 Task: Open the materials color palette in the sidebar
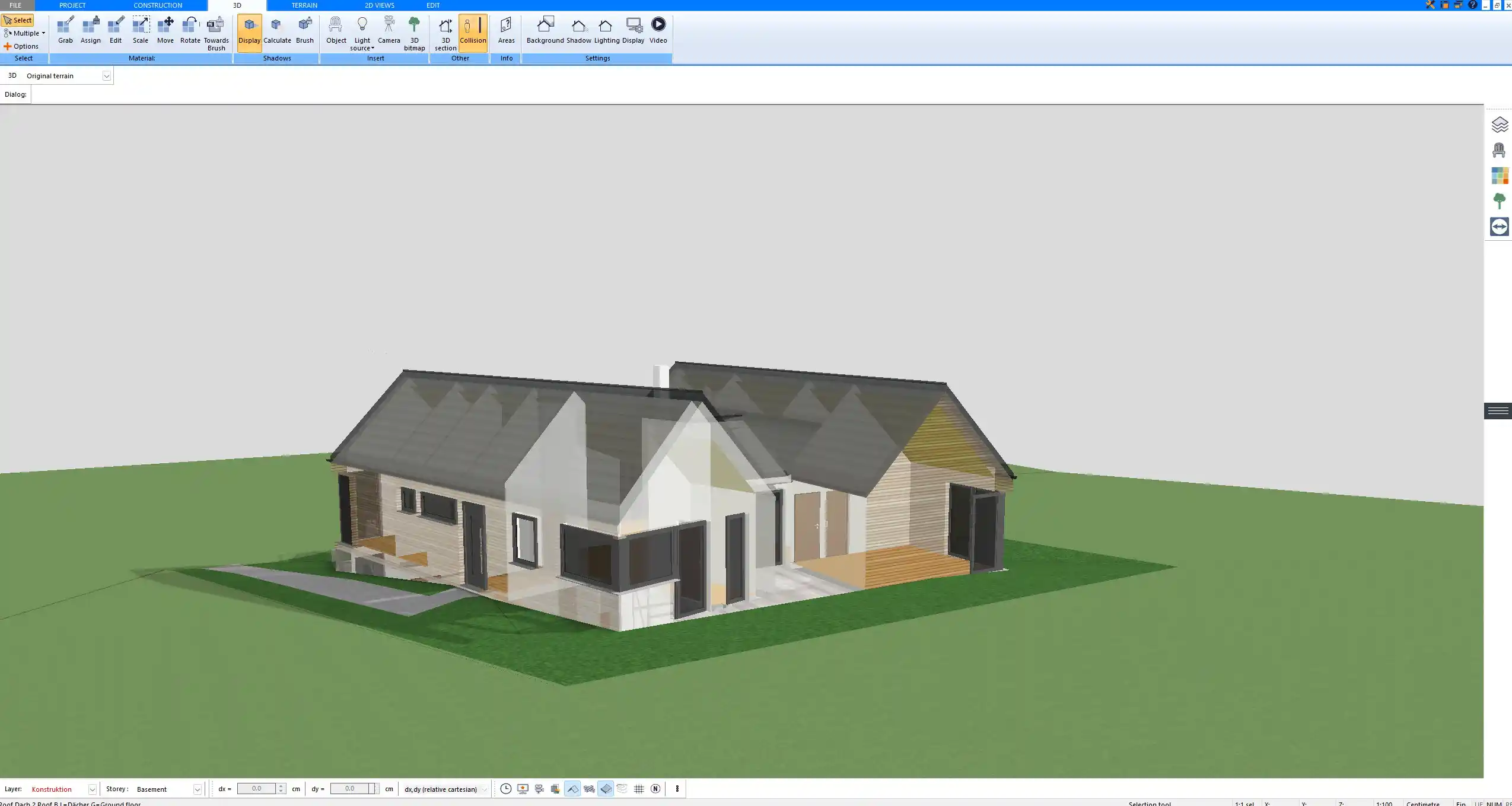coord(1499,175)
